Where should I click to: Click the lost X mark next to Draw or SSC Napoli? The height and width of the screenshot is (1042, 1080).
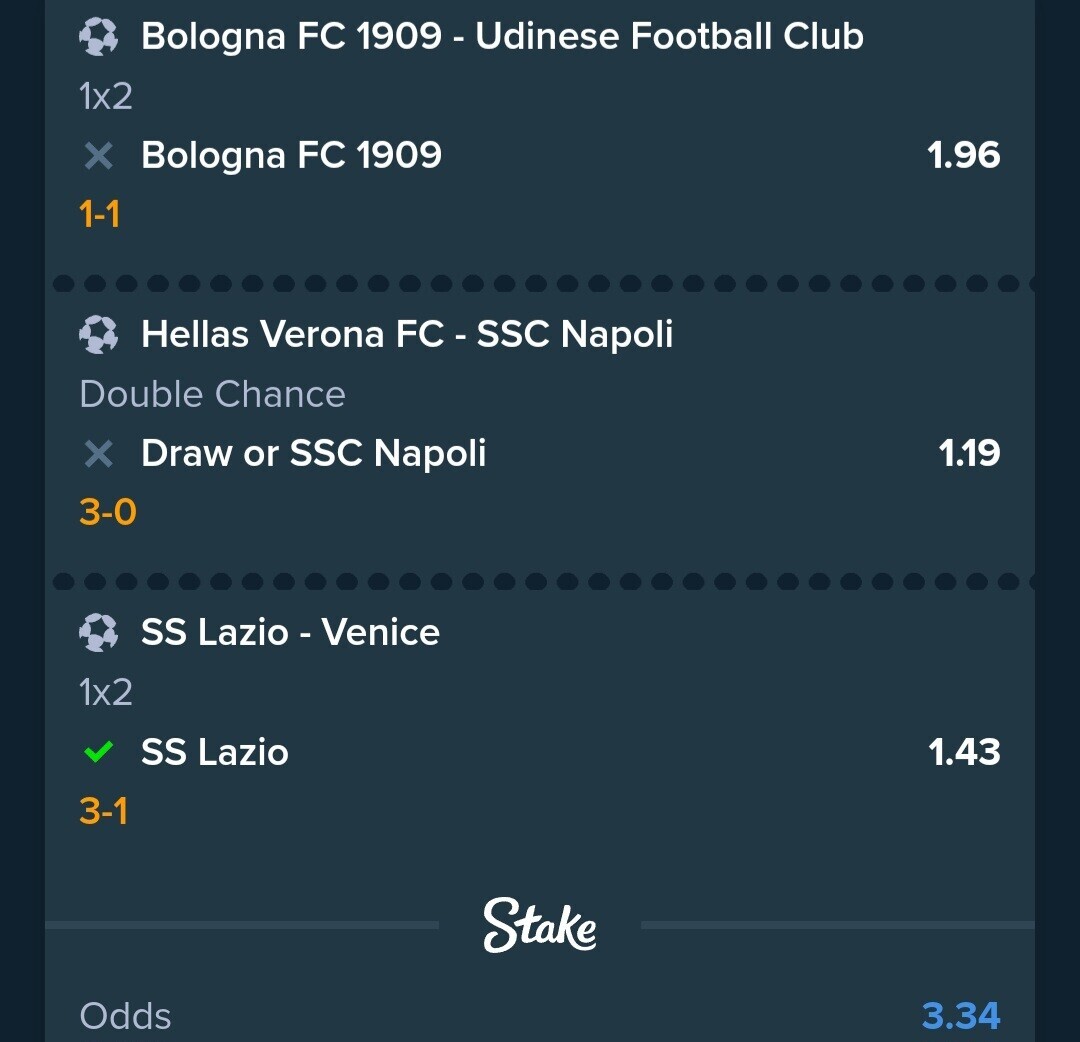pyautogui.click(x=98, y=454)
